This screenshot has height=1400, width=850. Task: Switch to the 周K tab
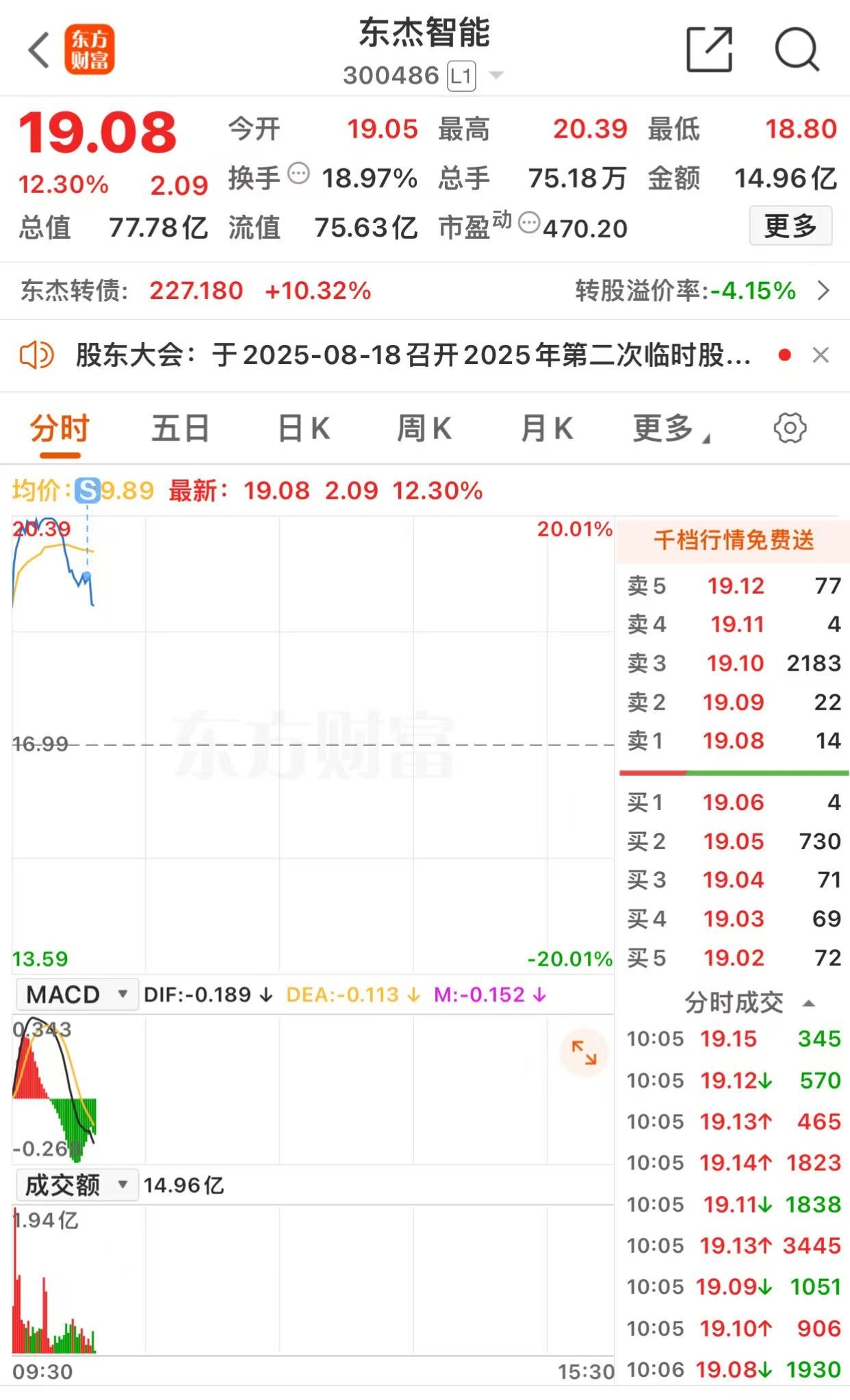(x=424, y=429)
